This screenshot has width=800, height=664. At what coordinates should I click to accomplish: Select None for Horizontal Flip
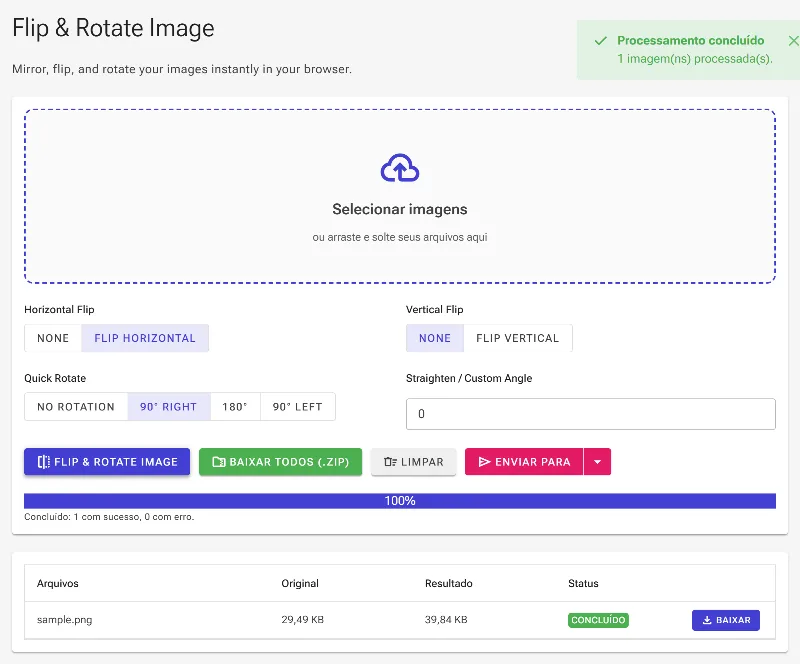click(53, 338)
